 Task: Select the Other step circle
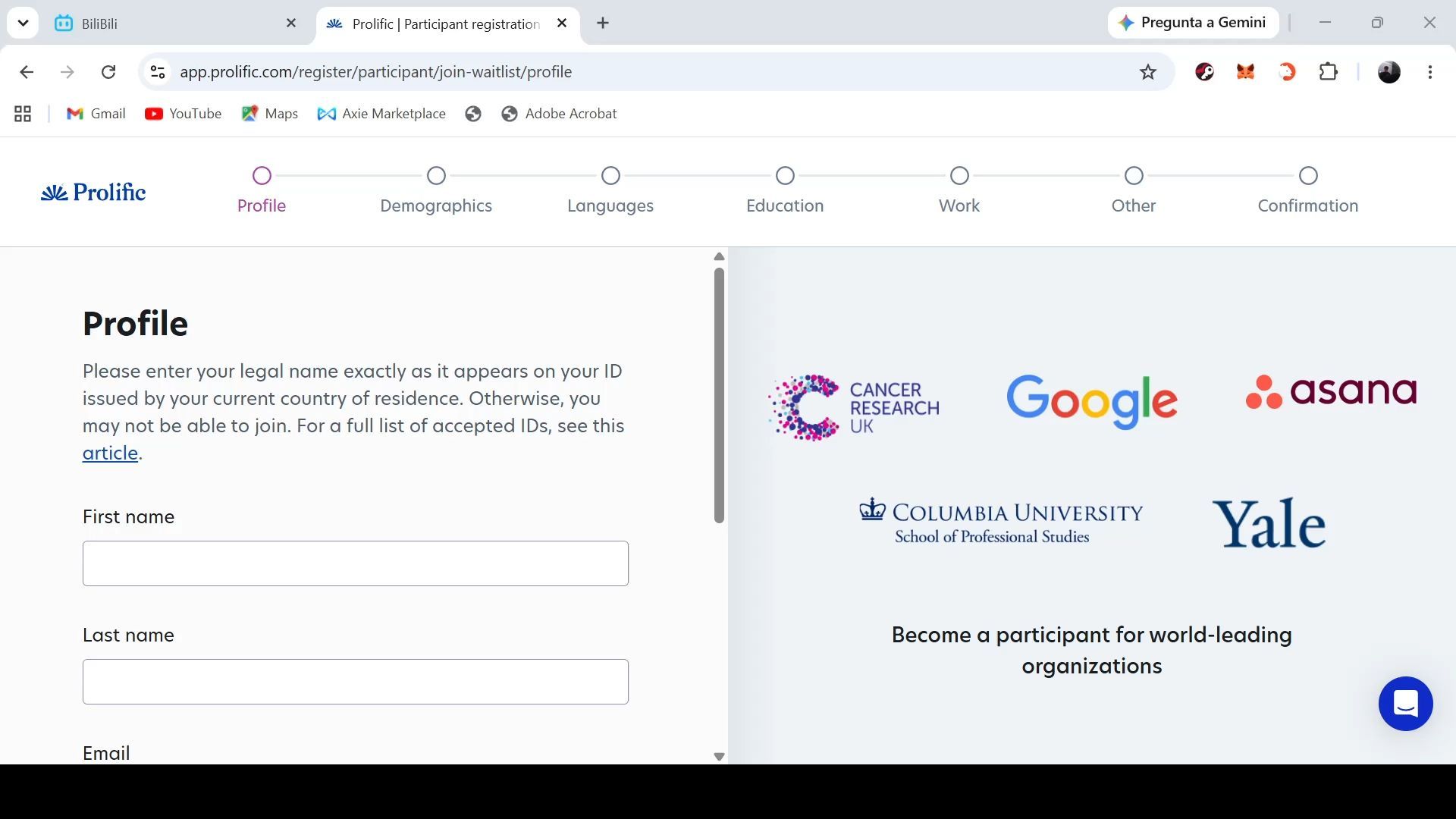coord(1134,176)
